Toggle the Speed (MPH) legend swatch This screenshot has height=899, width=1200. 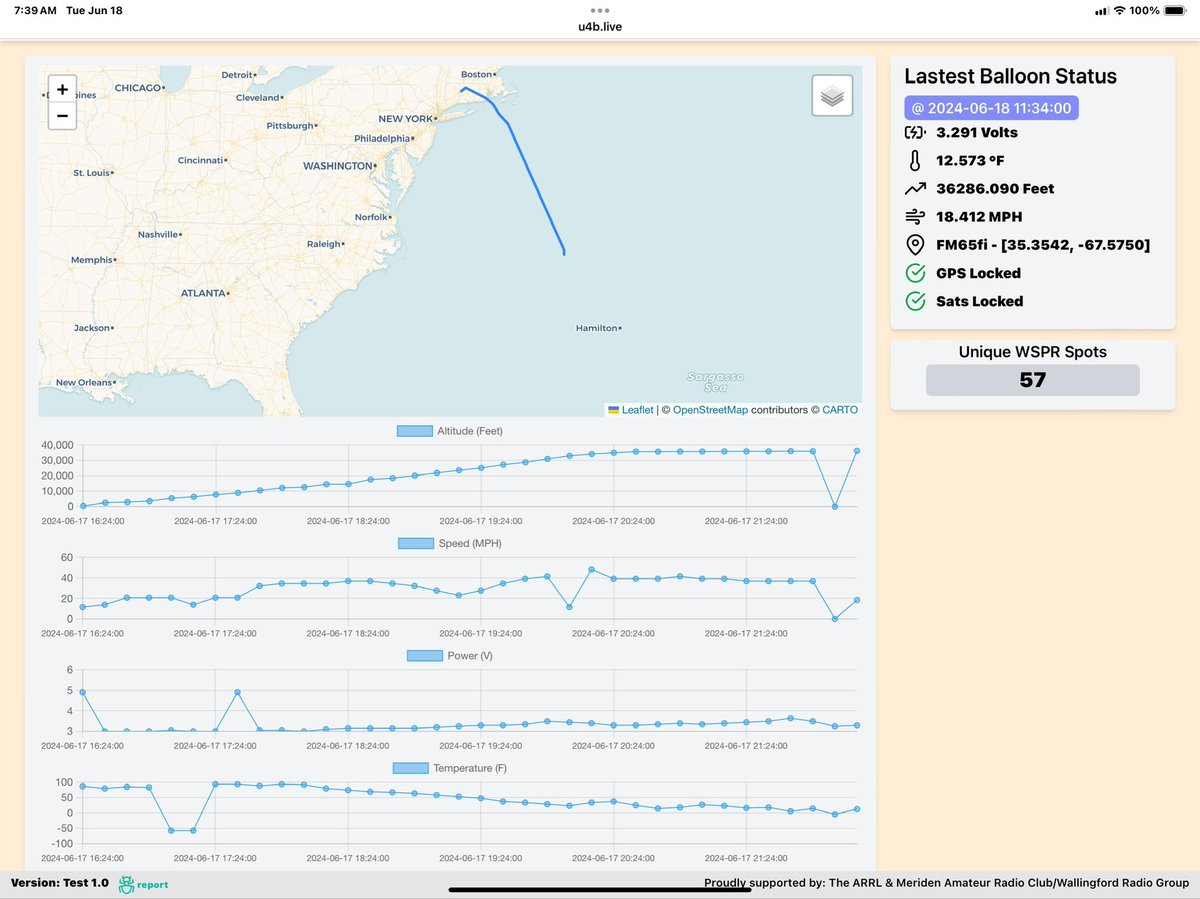pyautogui.click(x=415, y=543)
